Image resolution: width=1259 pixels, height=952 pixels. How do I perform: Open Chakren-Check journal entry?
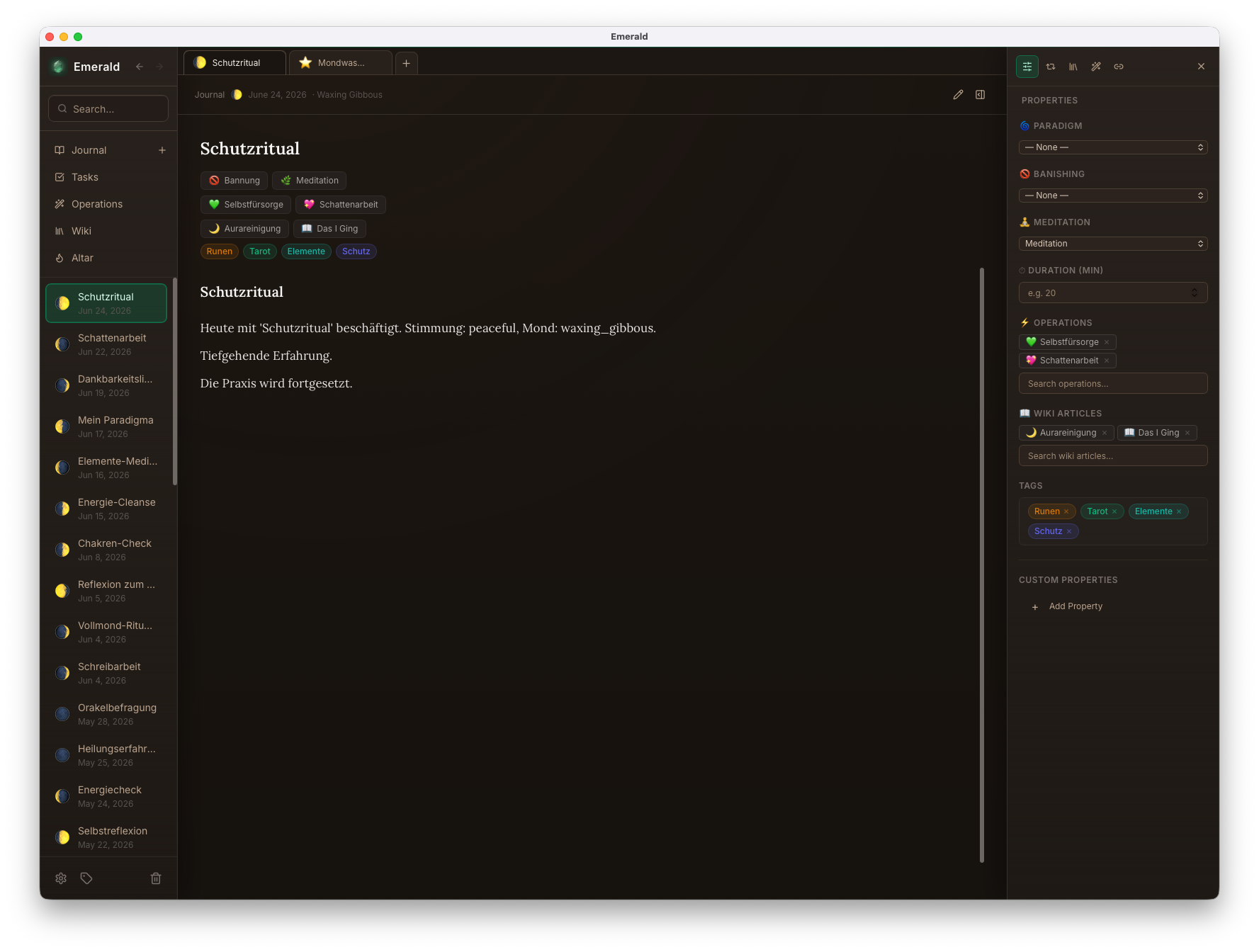coord(106,550)
